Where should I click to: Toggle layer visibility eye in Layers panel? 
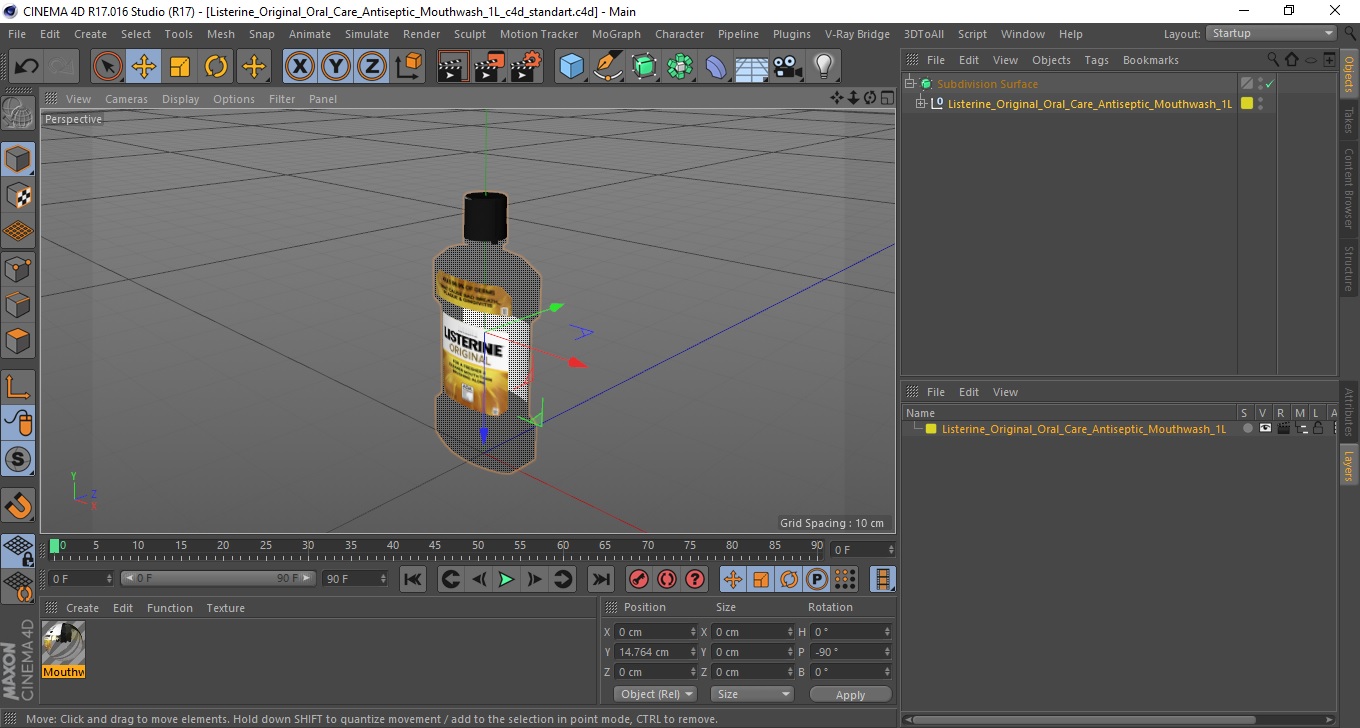tap(1265, 428)
